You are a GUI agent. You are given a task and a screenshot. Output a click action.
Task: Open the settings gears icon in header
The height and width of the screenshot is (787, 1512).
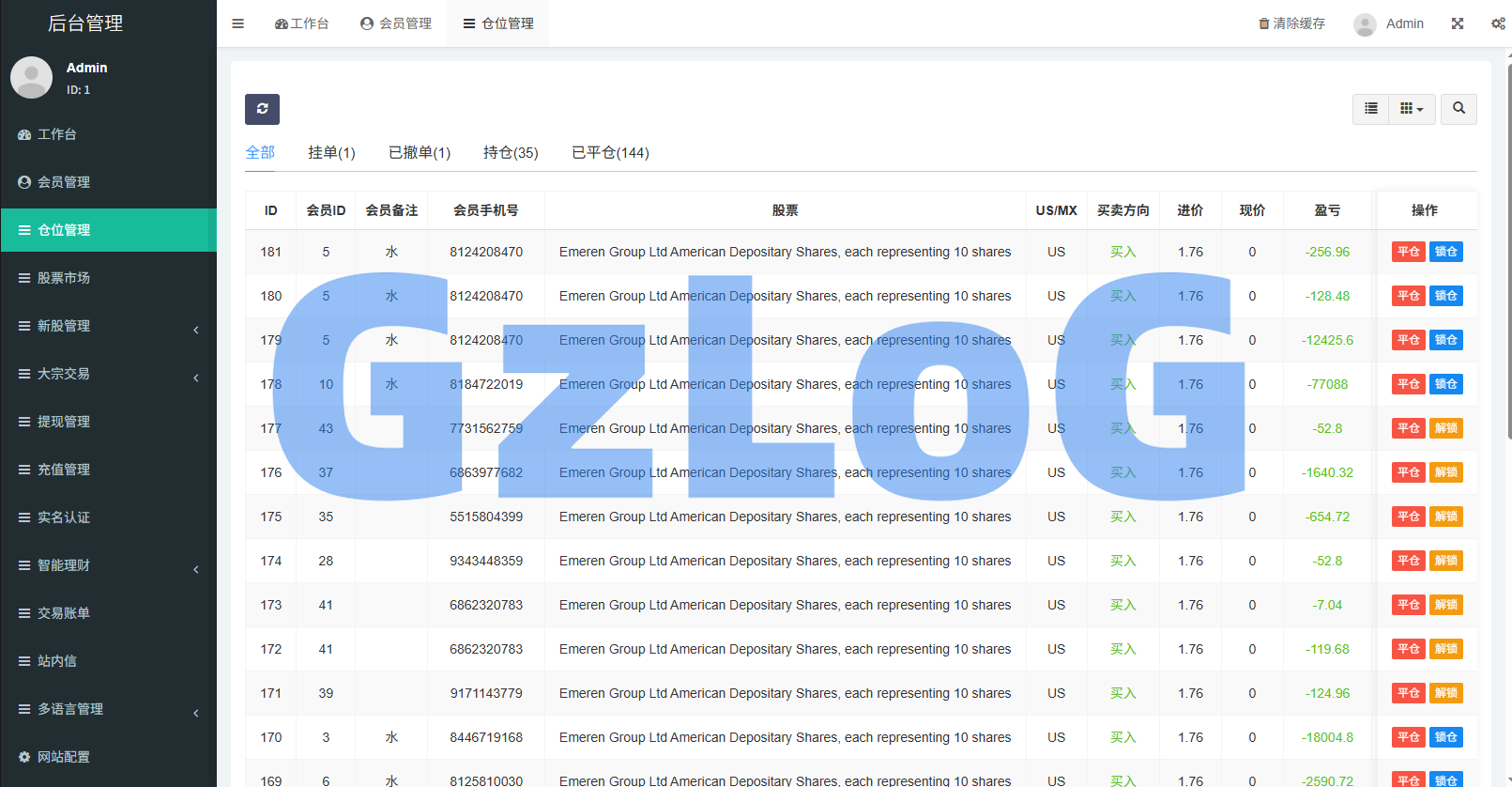pos(1498,23)
